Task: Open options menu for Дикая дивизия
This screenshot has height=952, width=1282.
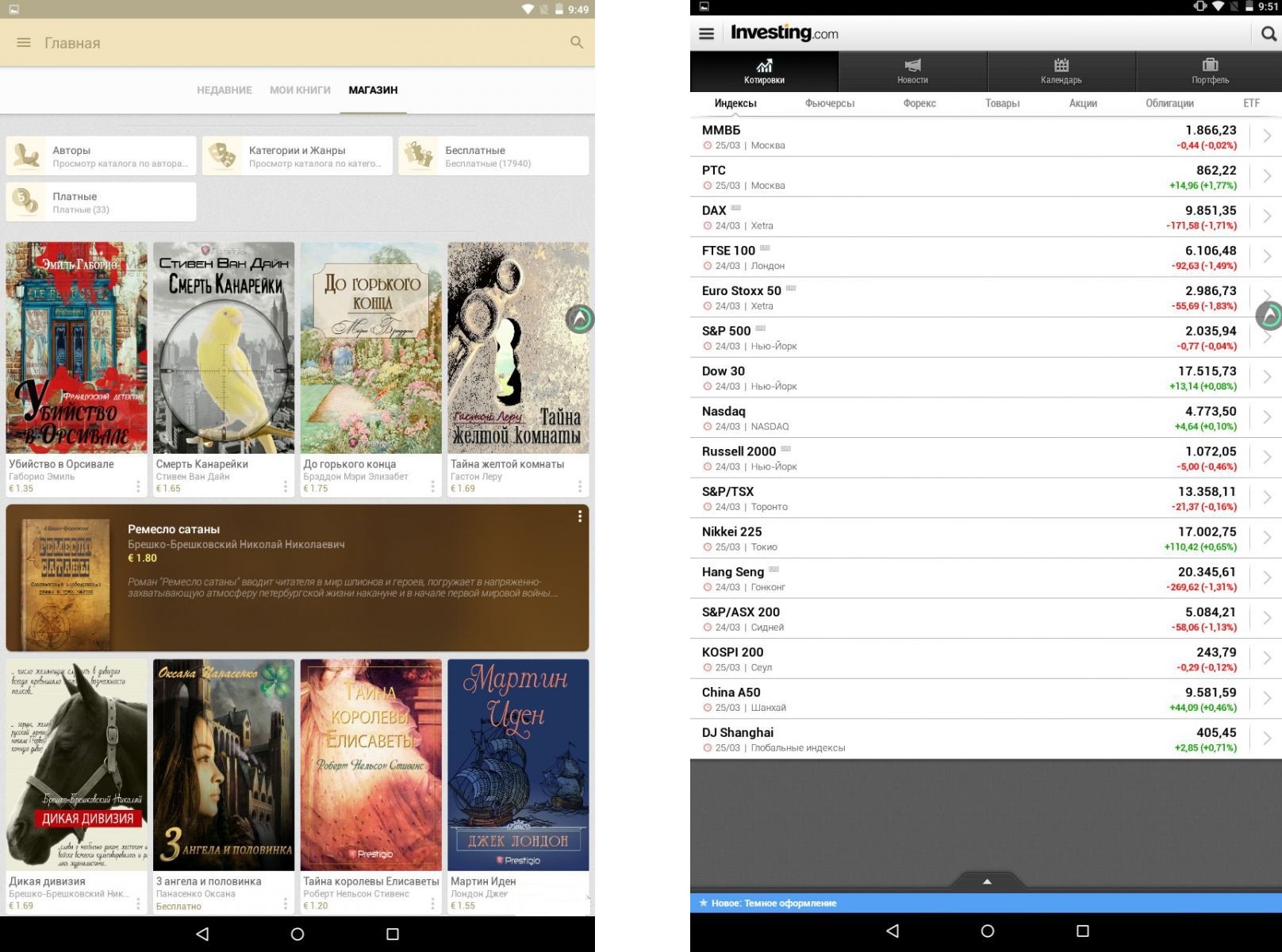Action: (x=138, y=904)
